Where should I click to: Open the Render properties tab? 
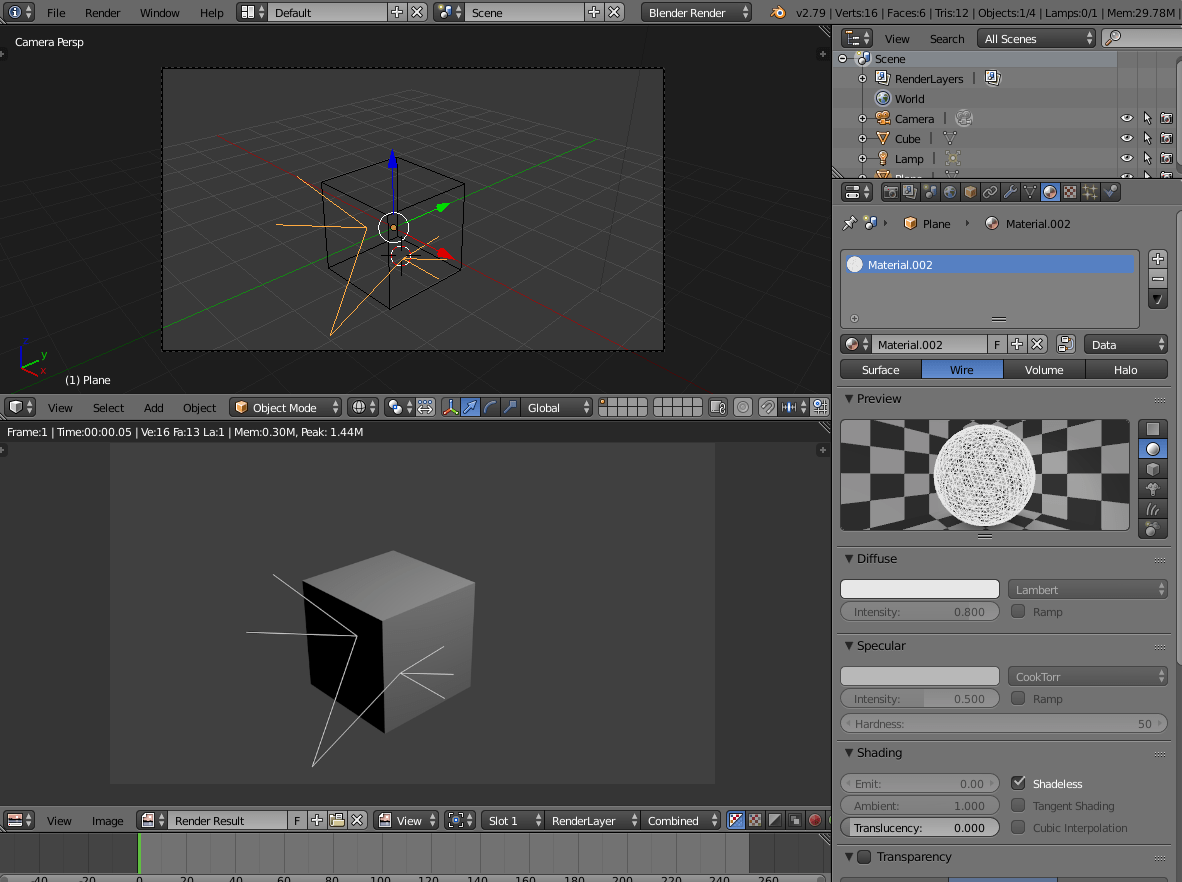[891, 191]
